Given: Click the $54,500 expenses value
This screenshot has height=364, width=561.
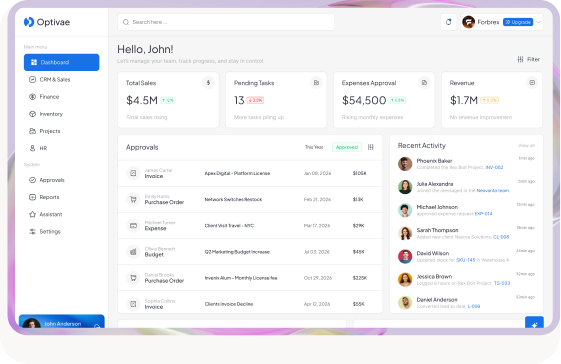Looking at the screenshot, I should [364, 100].
